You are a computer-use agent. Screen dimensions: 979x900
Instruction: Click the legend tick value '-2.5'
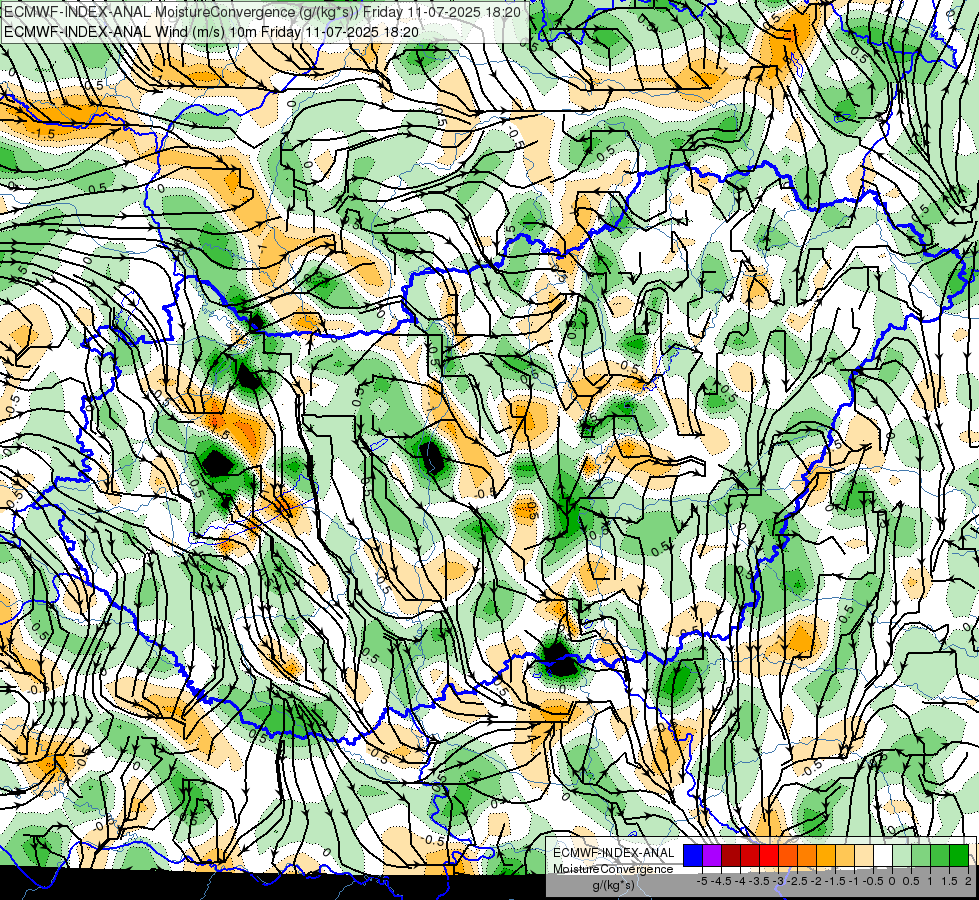797,881
